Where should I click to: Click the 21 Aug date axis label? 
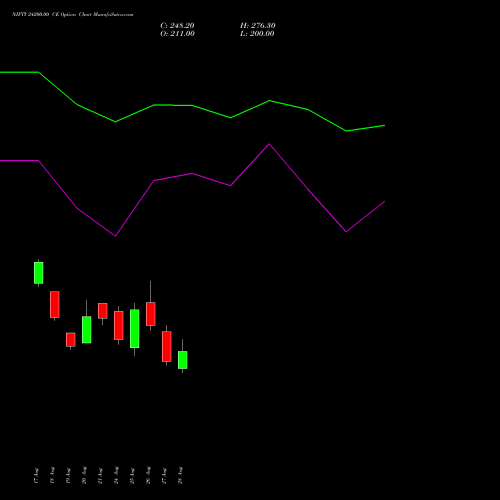point(100,476)
